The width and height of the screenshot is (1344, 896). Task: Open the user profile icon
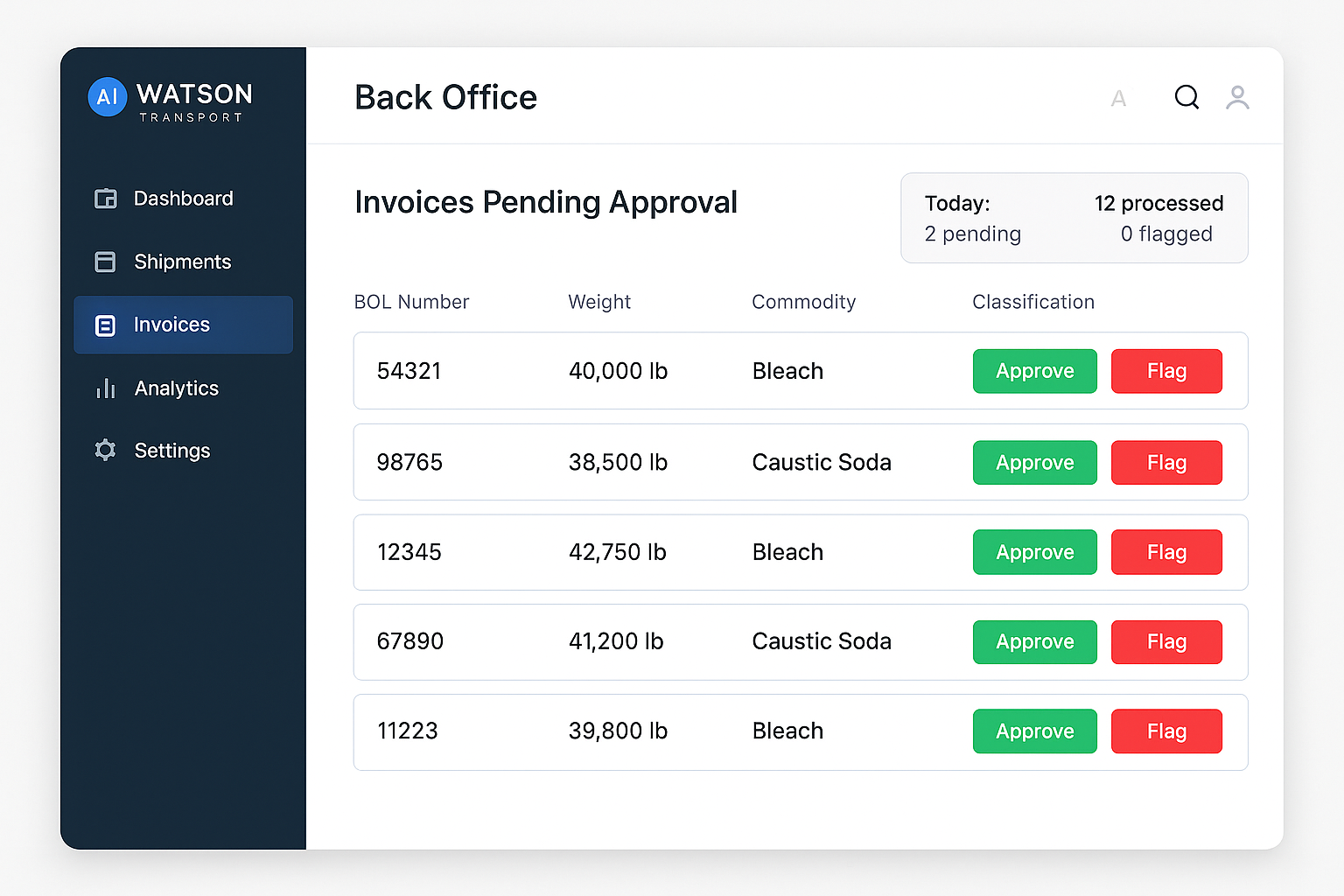[1237, 97]
